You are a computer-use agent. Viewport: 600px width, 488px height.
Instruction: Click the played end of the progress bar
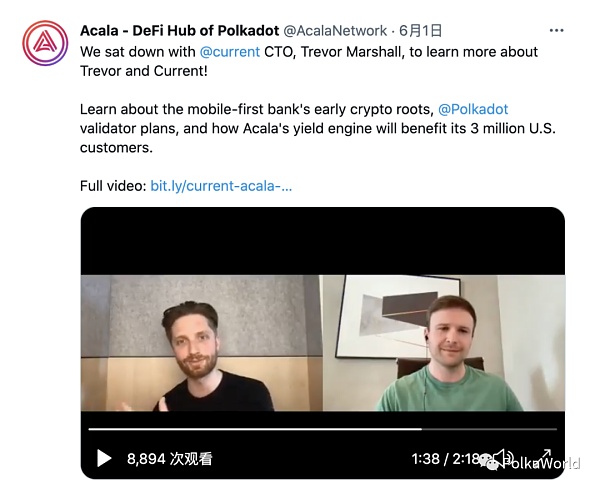pyautogui.click(x=421, y=429)
